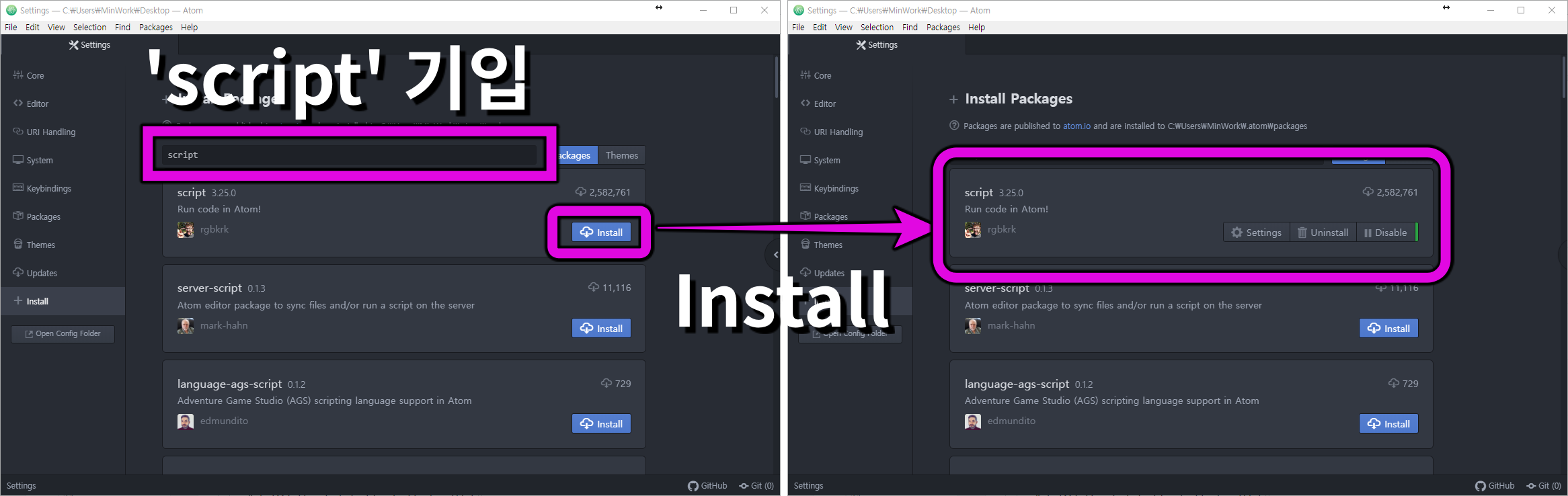Open Keybindings in left window sidebar
Viewport: 1568px width, 496px height.
(42, 188)
